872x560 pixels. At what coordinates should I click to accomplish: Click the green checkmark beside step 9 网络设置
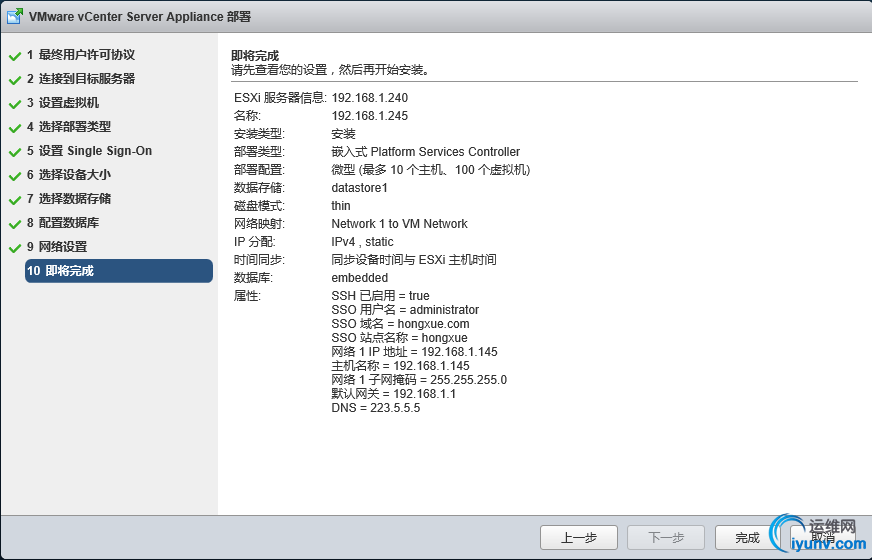15,249
